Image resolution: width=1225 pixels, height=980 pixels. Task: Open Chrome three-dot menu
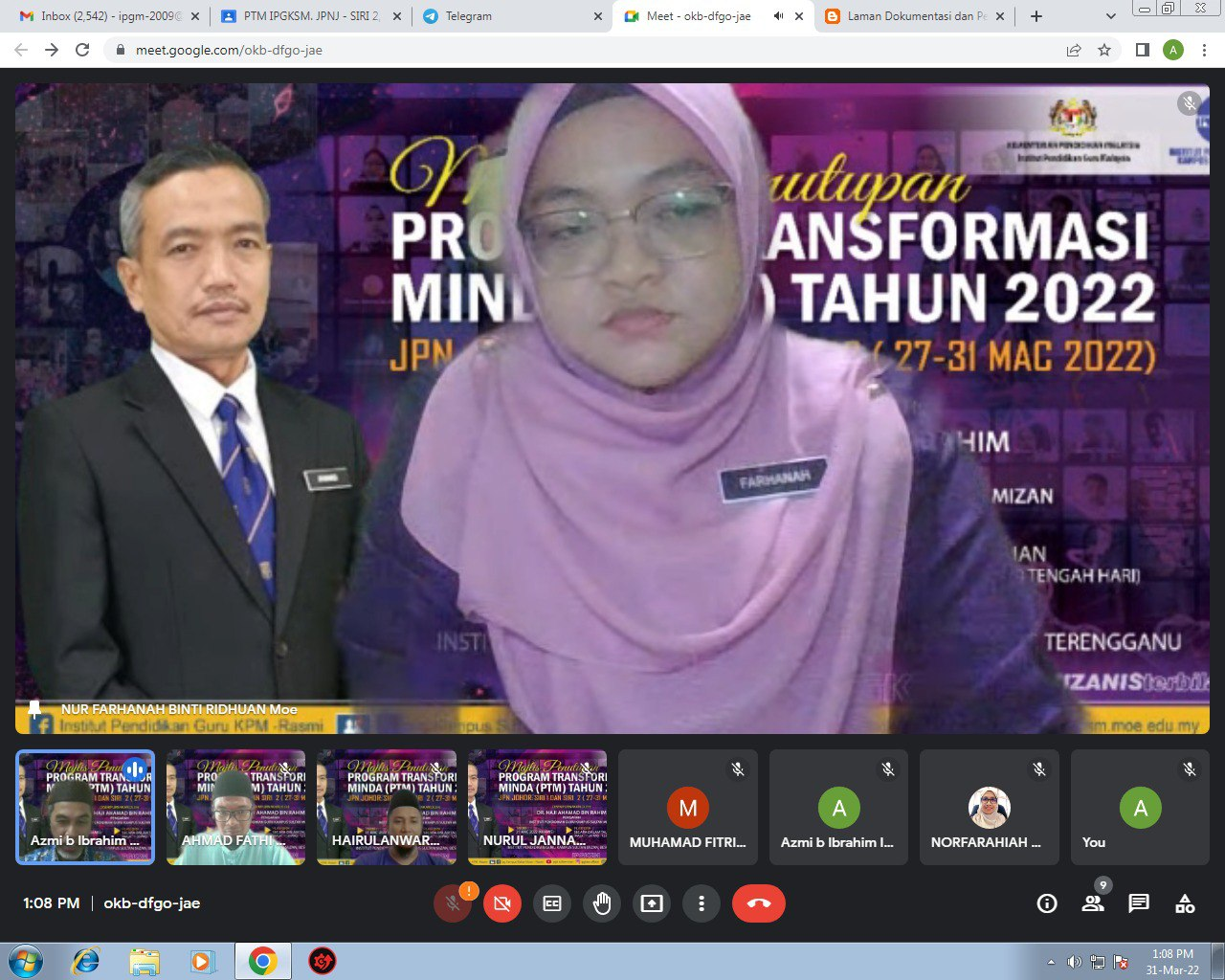pyautogui.click(x=1204, y=50)
